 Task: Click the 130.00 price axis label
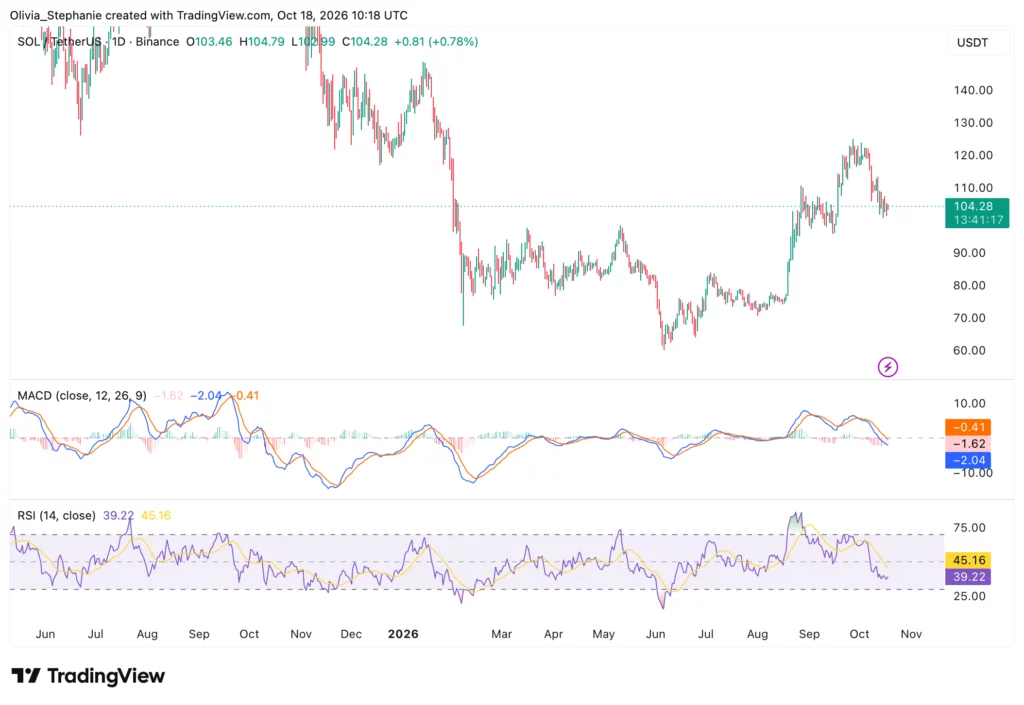[x=973, y=123]
